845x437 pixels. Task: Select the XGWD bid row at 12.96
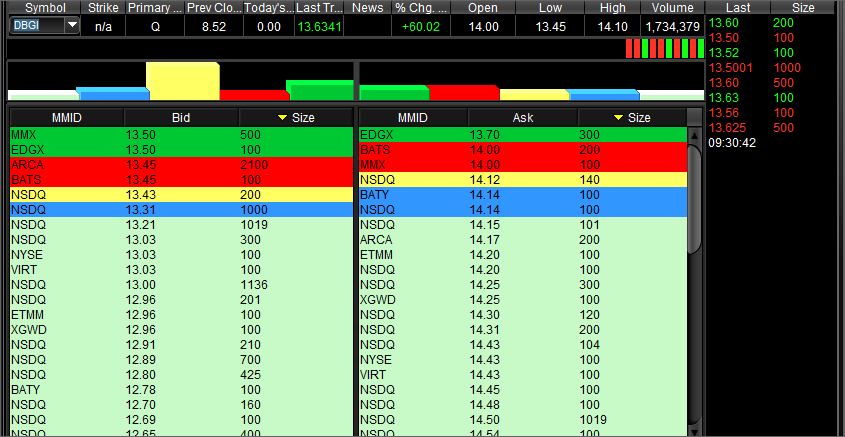click(182, 330)
